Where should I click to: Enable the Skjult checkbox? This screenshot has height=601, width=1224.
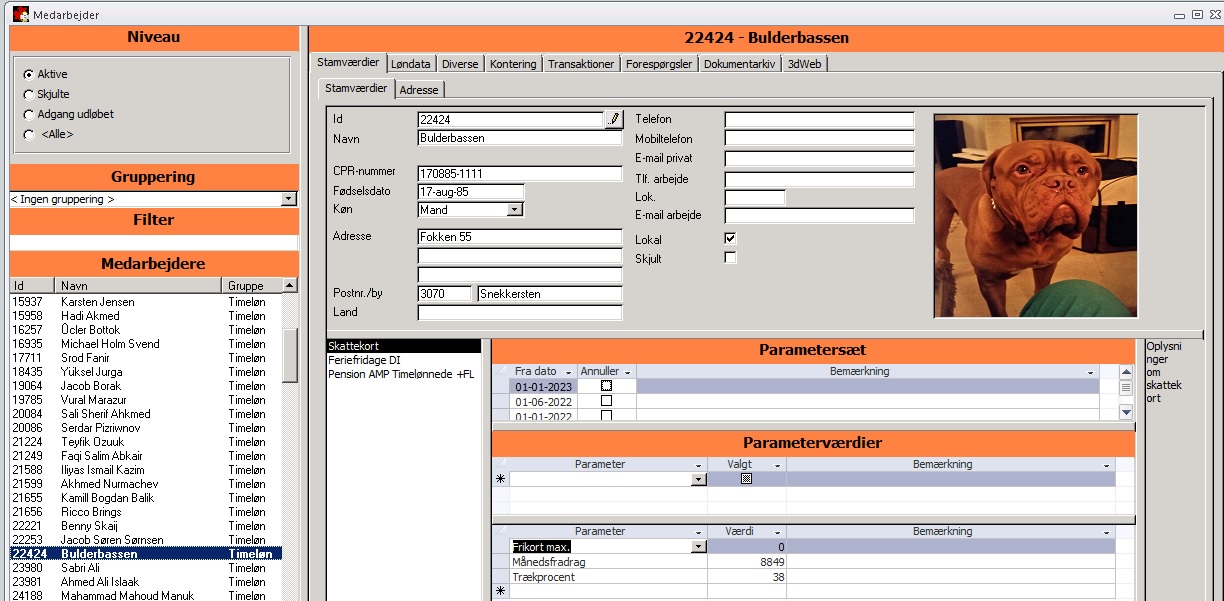[x=730, y=258]
